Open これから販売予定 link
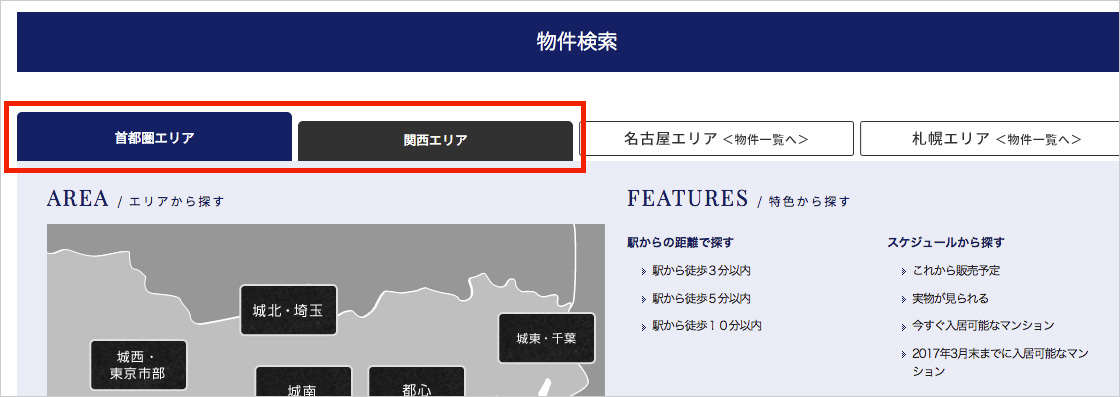1120x397 pixels. [x=956, y=271]
